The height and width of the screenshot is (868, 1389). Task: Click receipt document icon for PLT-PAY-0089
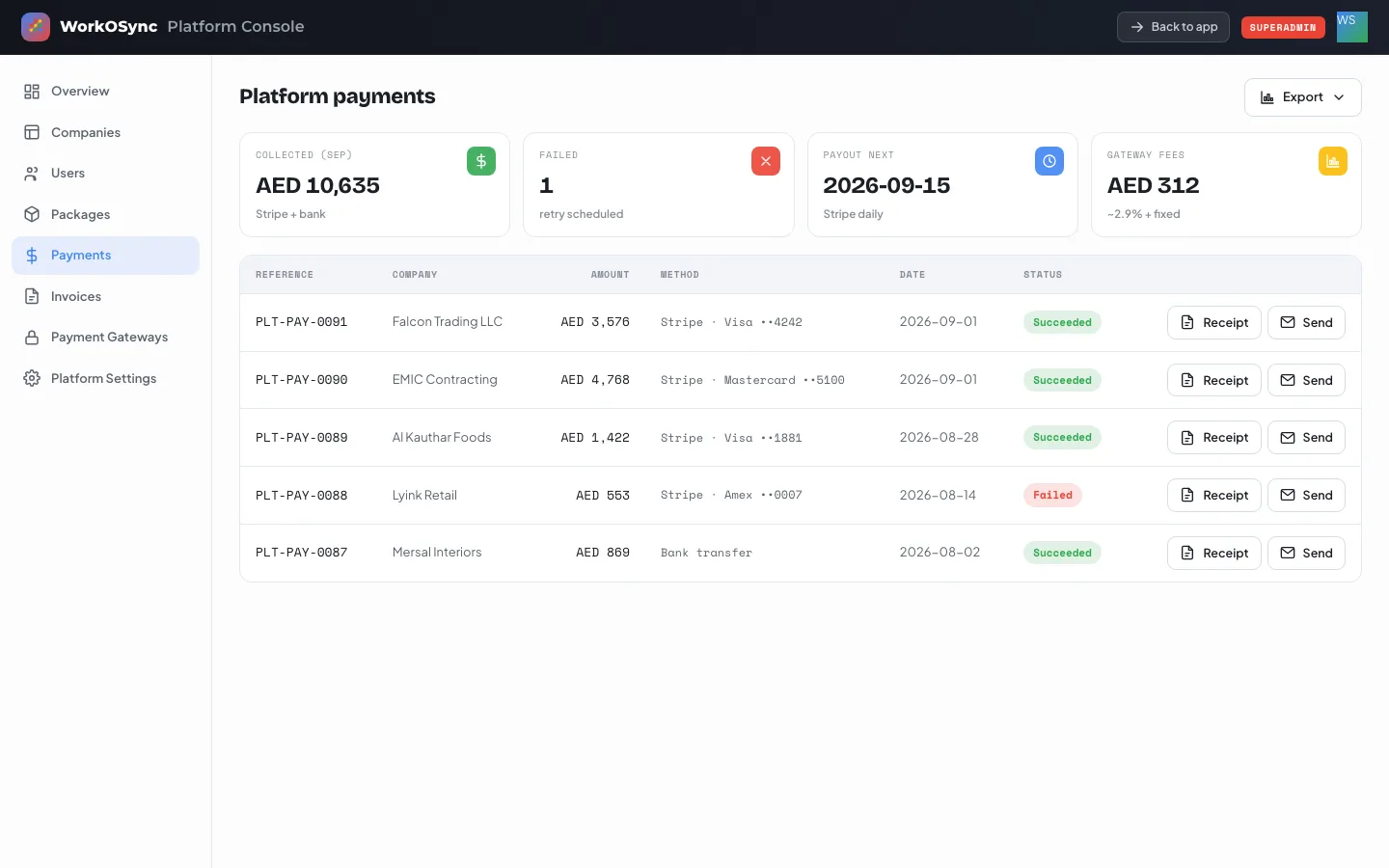(x=1187, y=438)
